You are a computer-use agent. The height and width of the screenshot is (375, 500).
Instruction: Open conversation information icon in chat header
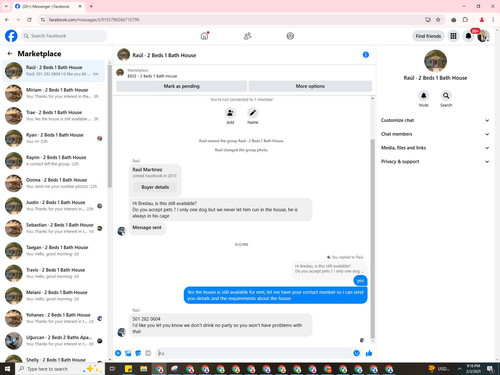click(x=366, y=55)
